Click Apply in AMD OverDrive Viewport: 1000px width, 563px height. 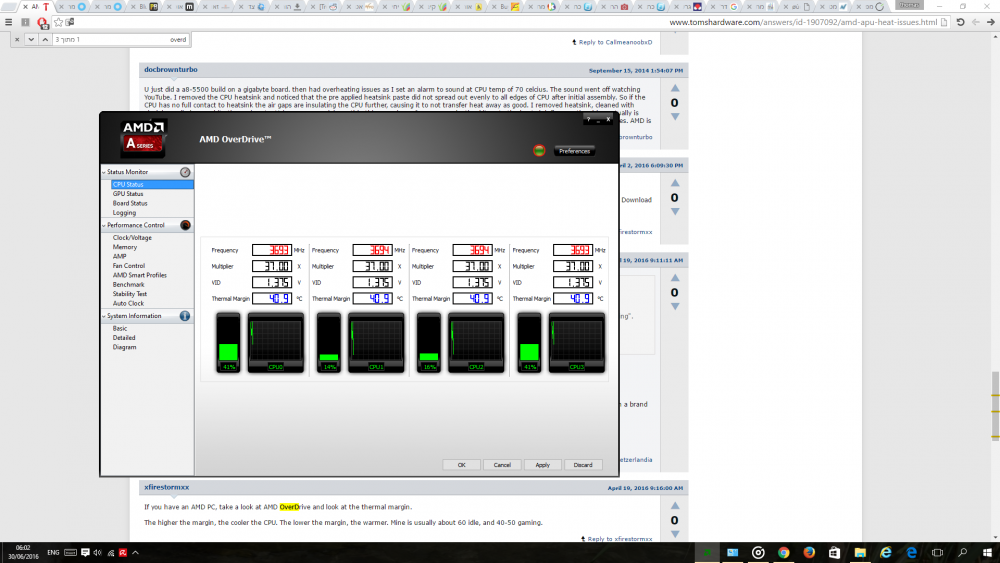click(x=543, y=465)
